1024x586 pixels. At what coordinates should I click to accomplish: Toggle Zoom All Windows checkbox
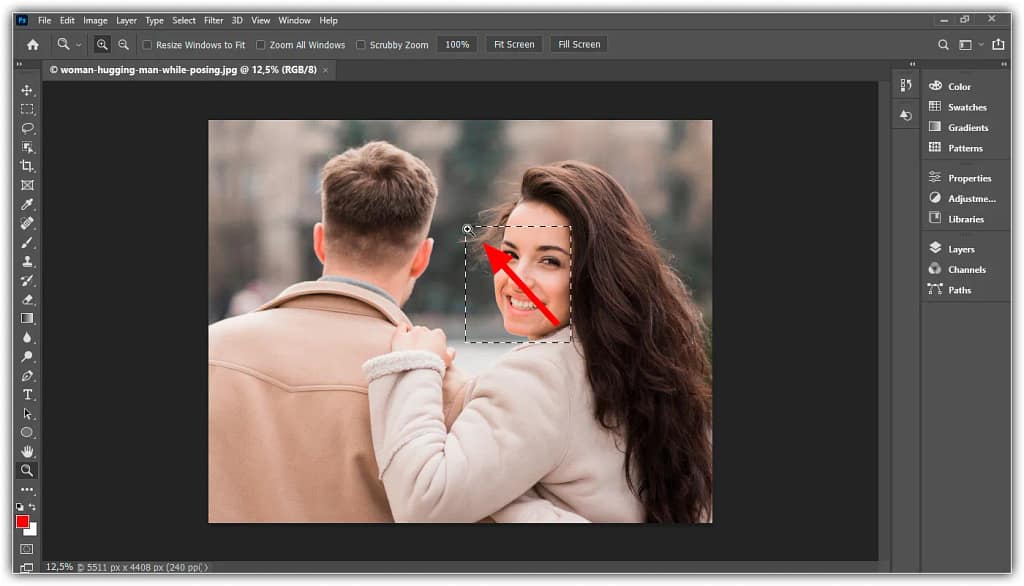pyautogui.click(x=261, y=45)
